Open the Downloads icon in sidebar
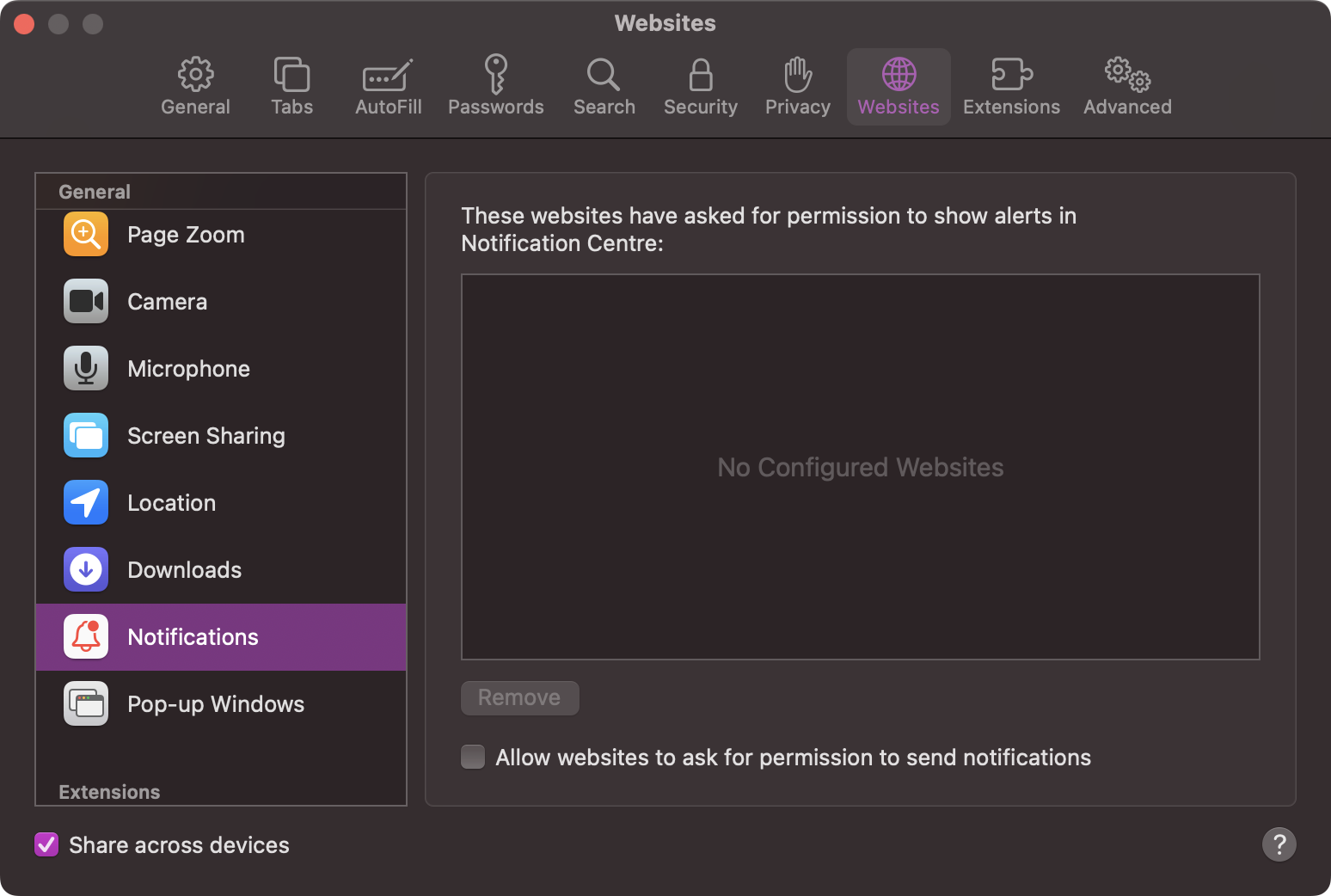 86,569
